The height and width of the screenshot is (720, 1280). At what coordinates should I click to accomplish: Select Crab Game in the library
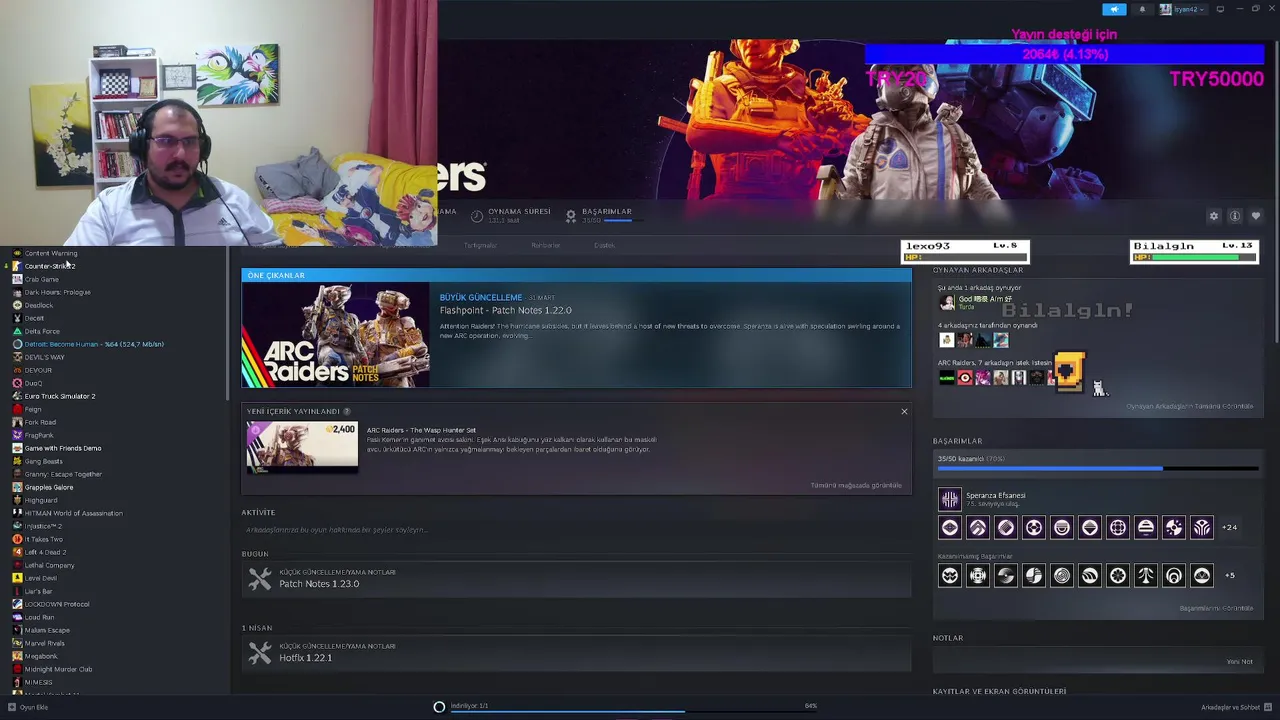[x=41, y=279]
